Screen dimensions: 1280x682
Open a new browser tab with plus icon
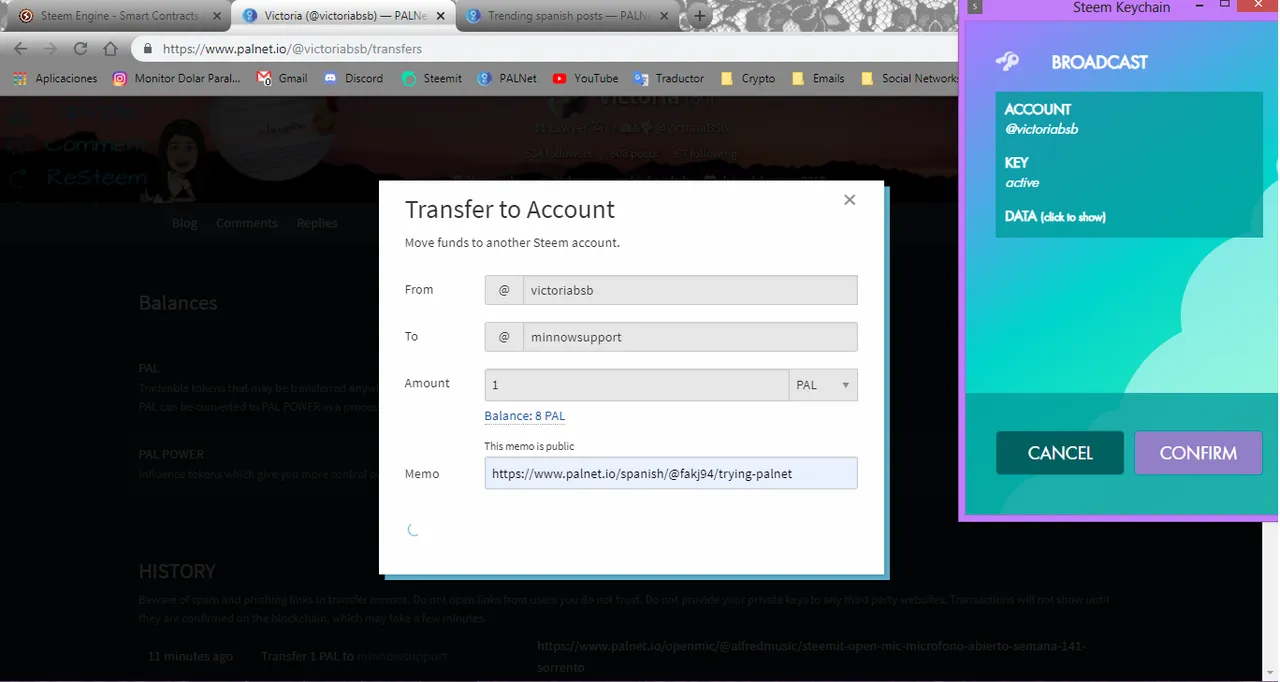click(700, 16)
